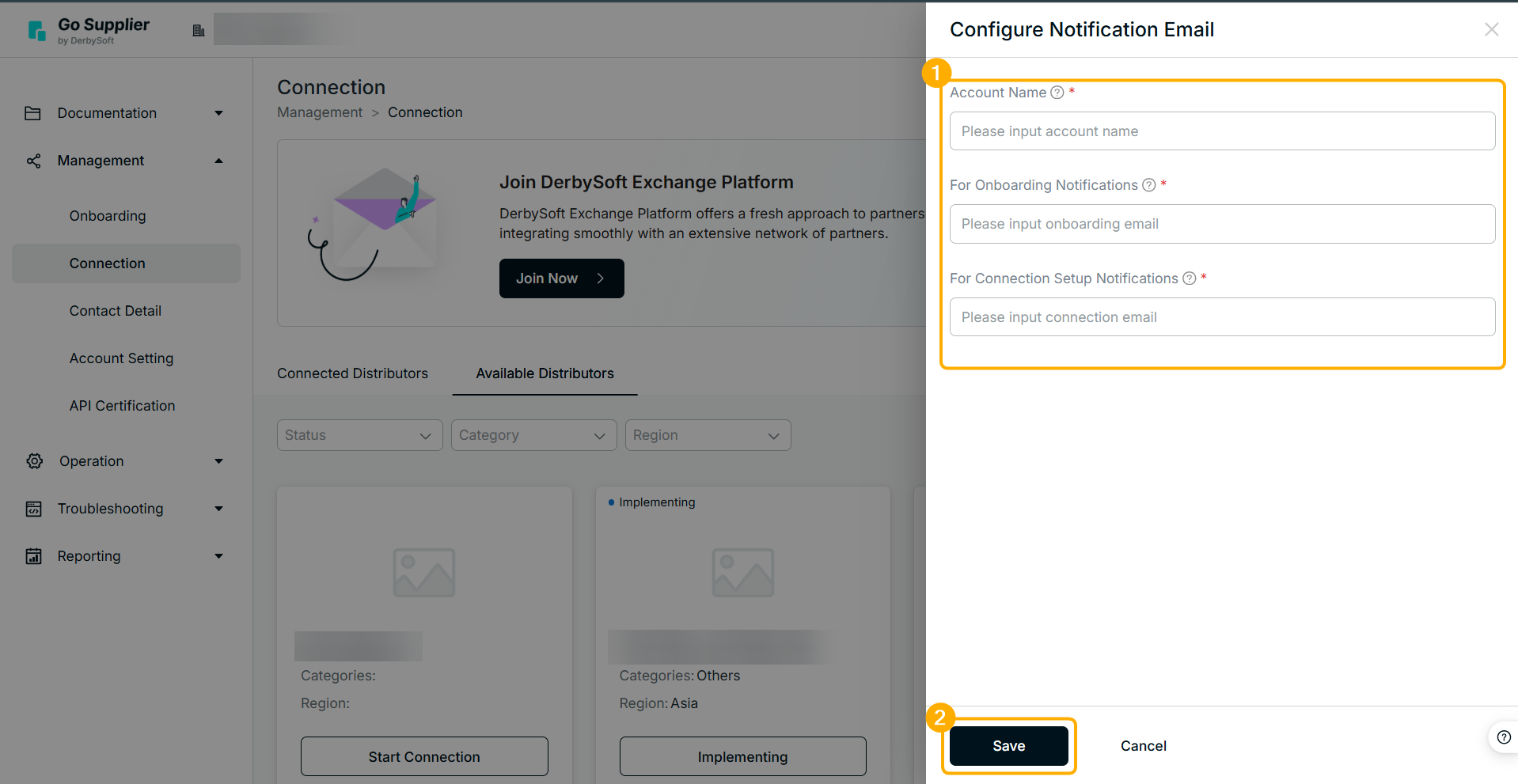1518x784 pixels.
Task: Open the Region filter dropdown
Action: 708,435
